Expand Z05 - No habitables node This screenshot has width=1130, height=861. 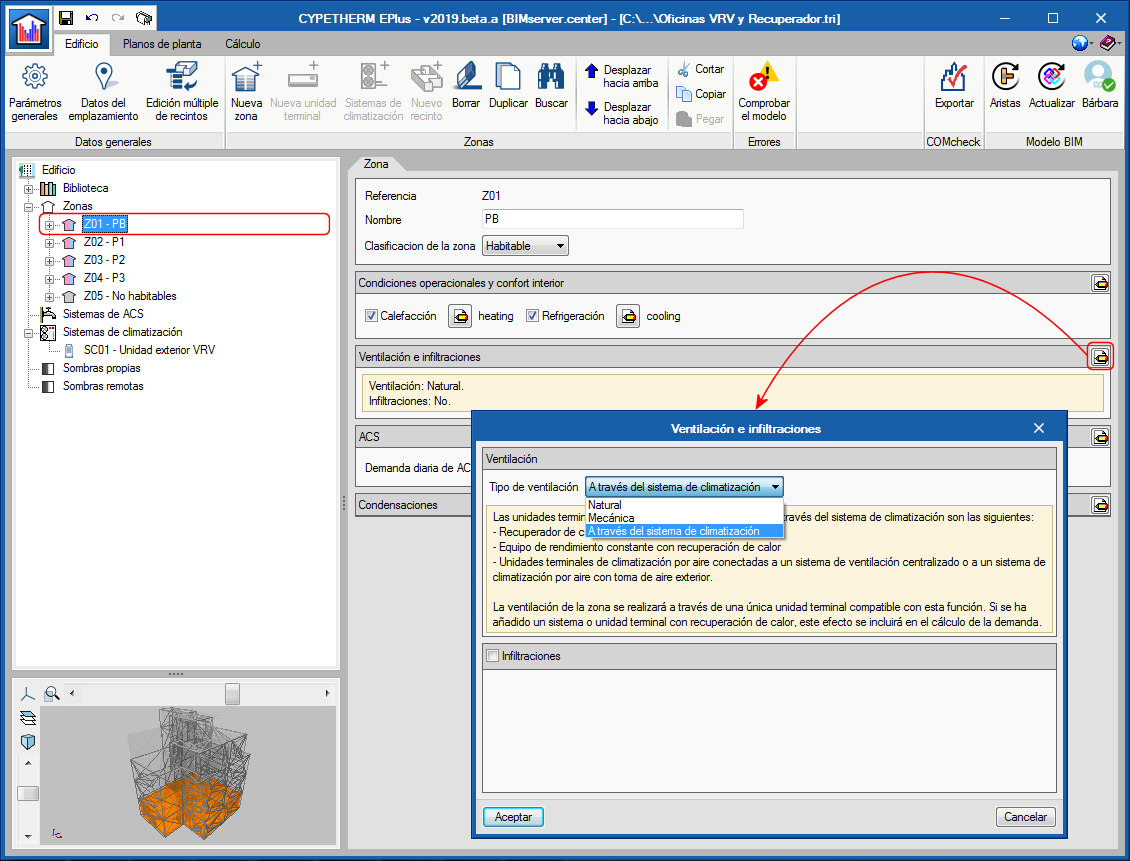point(49,297)
